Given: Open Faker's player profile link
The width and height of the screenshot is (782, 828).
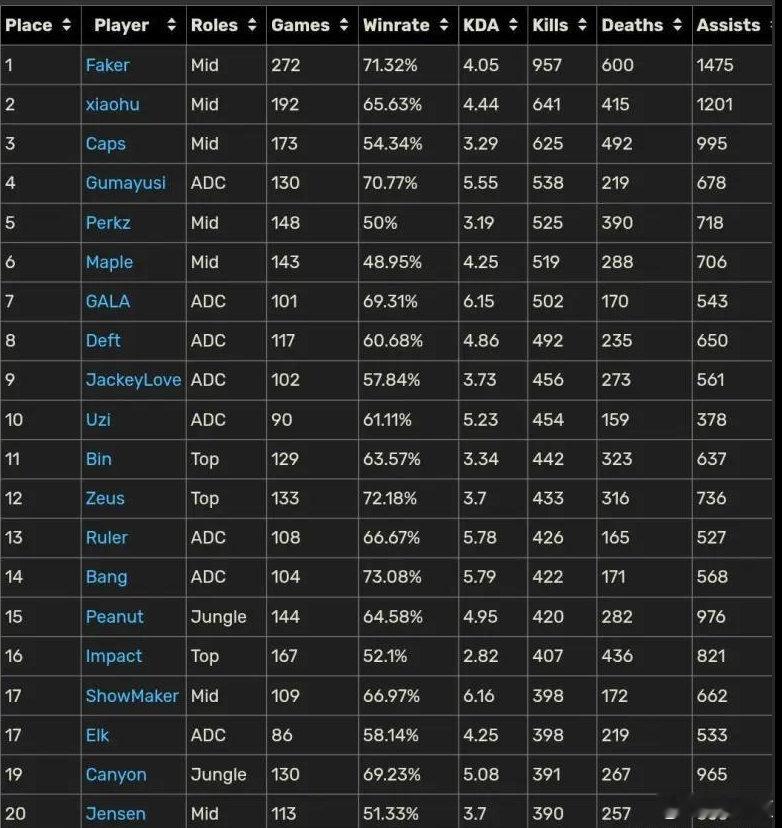Looking at the screenshot, I should coord(107,65).
